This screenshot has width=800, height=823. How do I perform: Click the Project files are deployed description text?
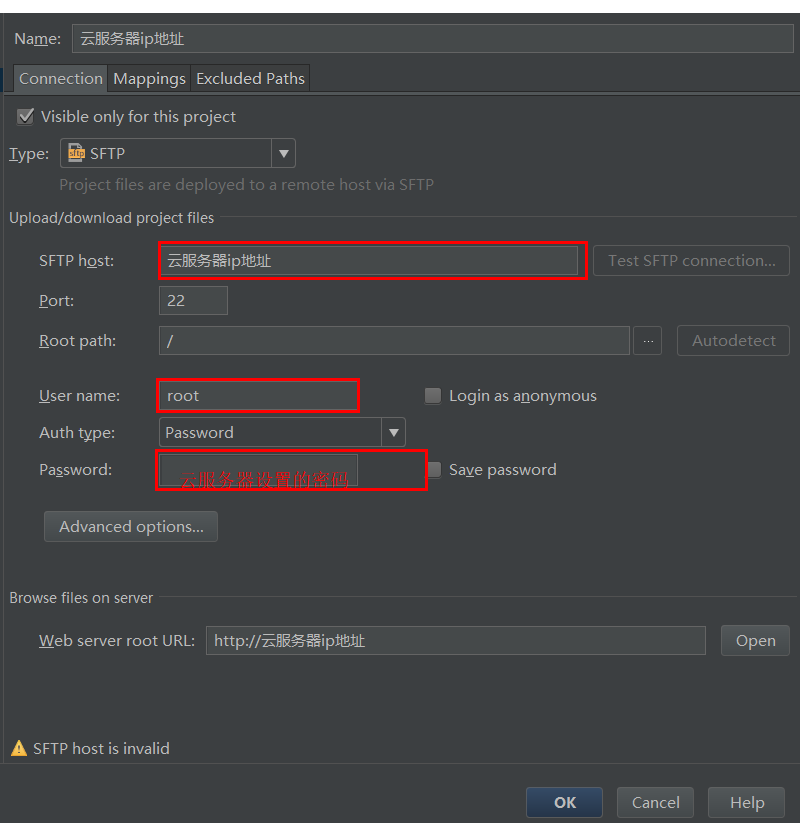click(247, 185)
